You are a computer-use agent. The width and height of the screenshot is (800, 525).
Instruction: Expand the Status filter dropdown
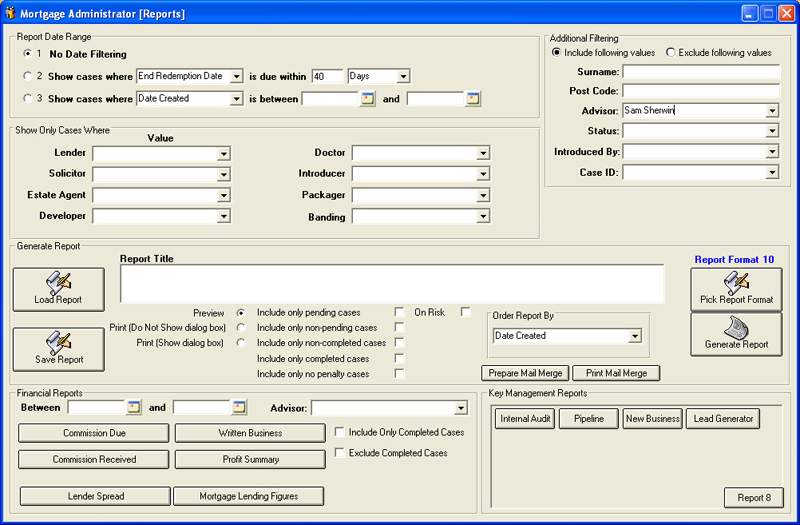coord(772,131)
